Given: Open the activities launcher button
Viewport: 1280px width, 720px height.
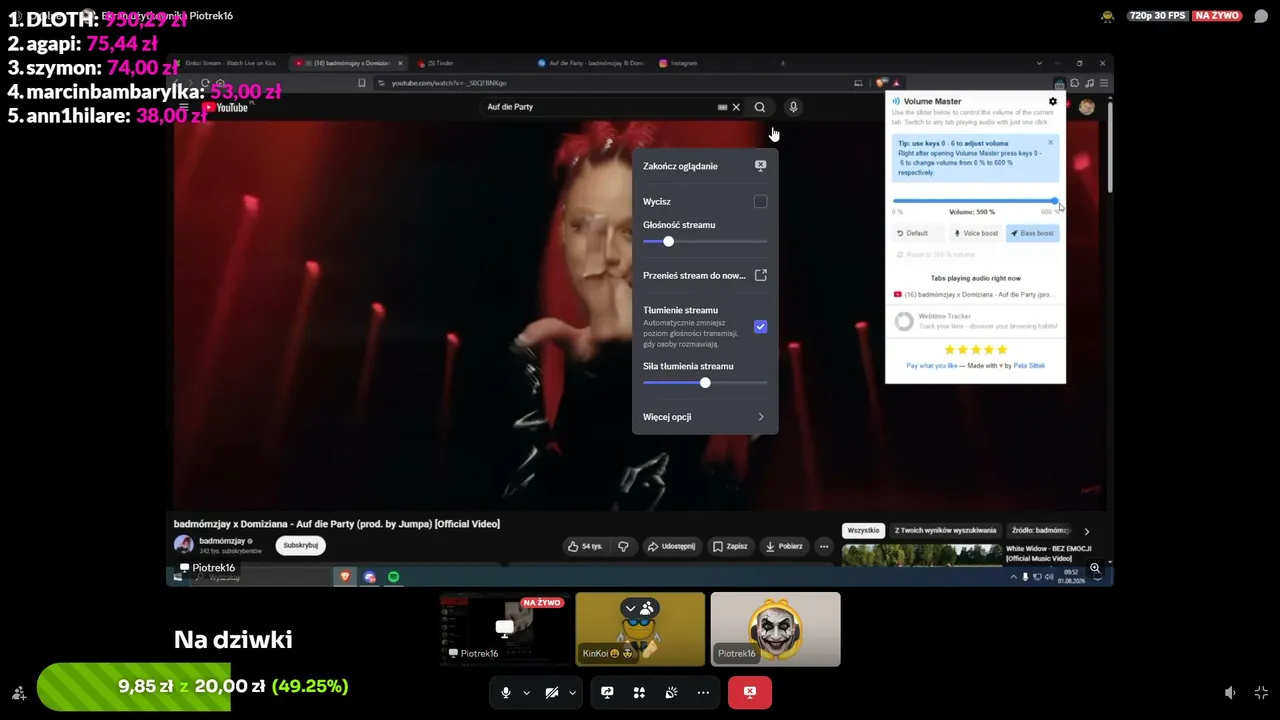Looking at the screenshot, I should click(x=639, y=692).
